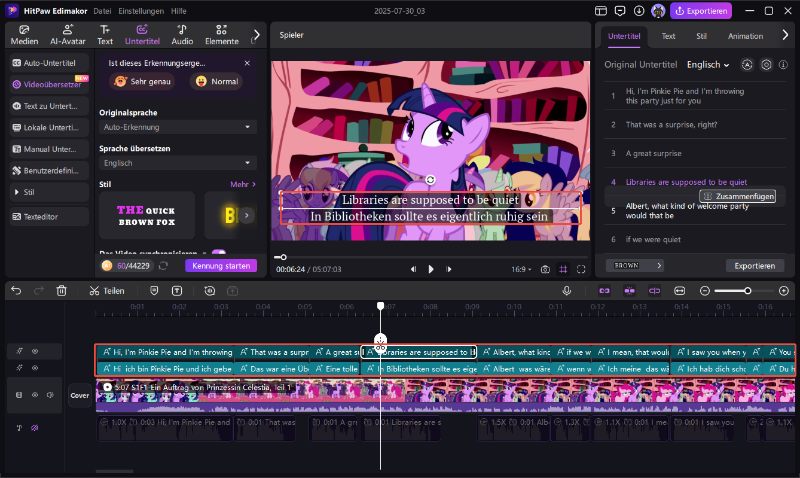The image size is (800, 478).
Task: Start voice recording with microphone icon
Action: coord(566,291)
